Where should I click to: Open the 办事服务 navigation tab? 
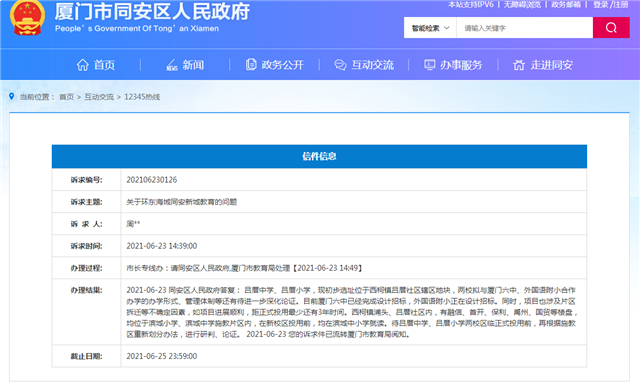[x=461, y=64]
